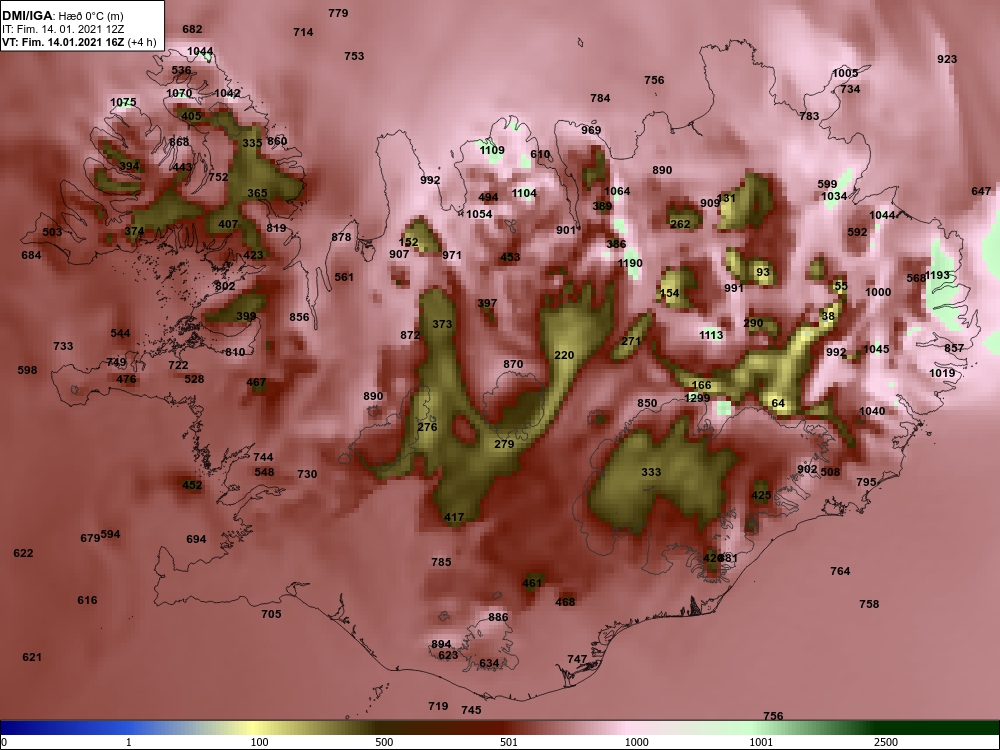Click the 333 value on the glacier
The width and height of the screenshot is (1000, 750).
click(x=651, y=472)
